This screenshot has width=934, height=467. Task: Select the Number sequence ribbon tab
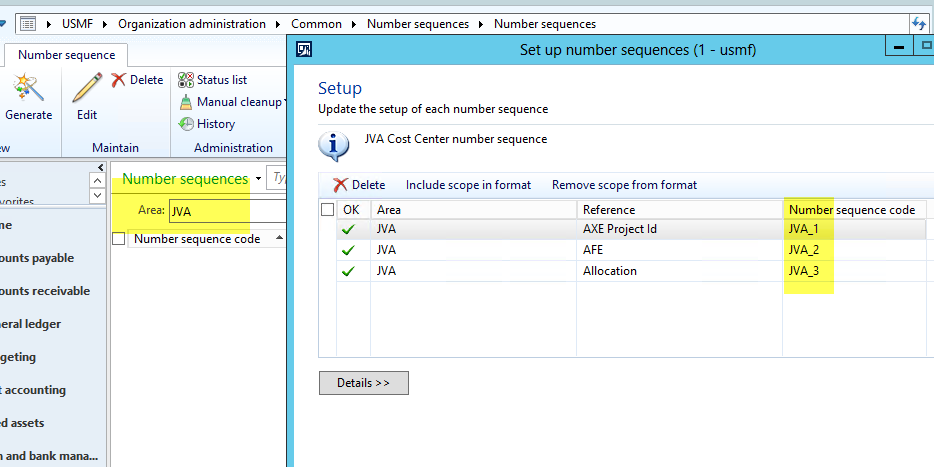(66, 55)
